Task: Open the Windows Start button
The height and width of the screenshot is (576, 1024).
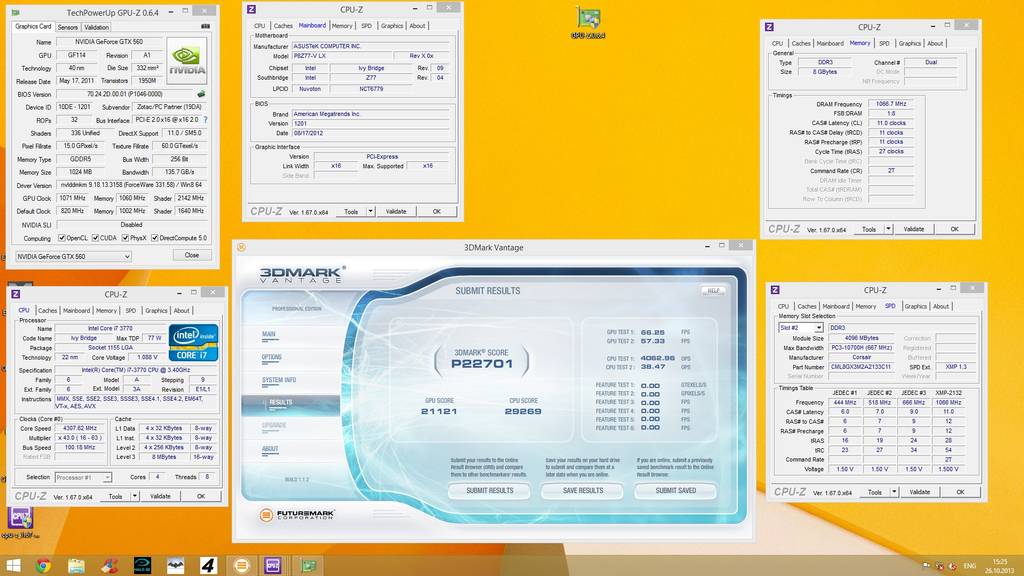Action: (12, 566)
